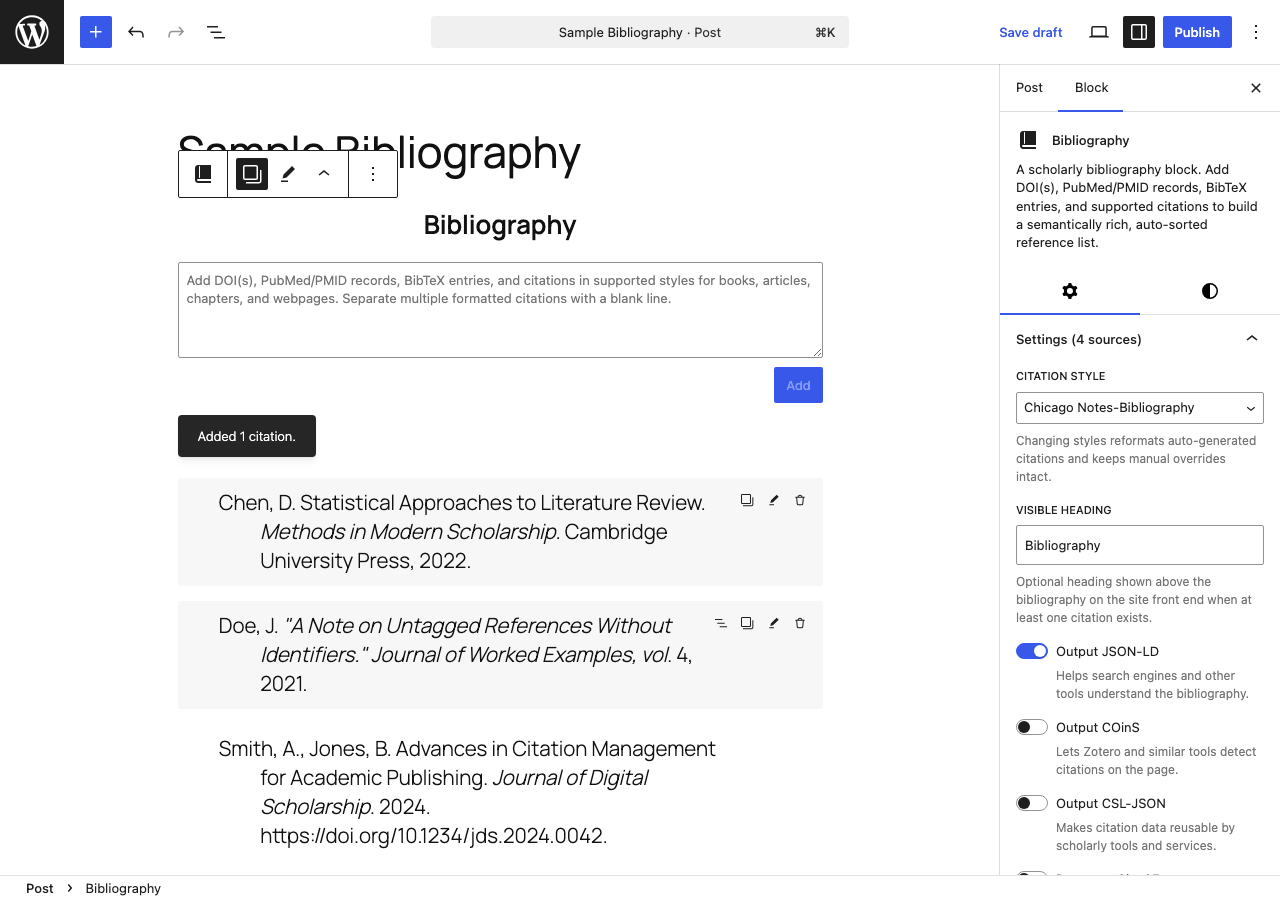Click the blue block inserter plus button
The image size is (1280, 900).
point(96,32)
